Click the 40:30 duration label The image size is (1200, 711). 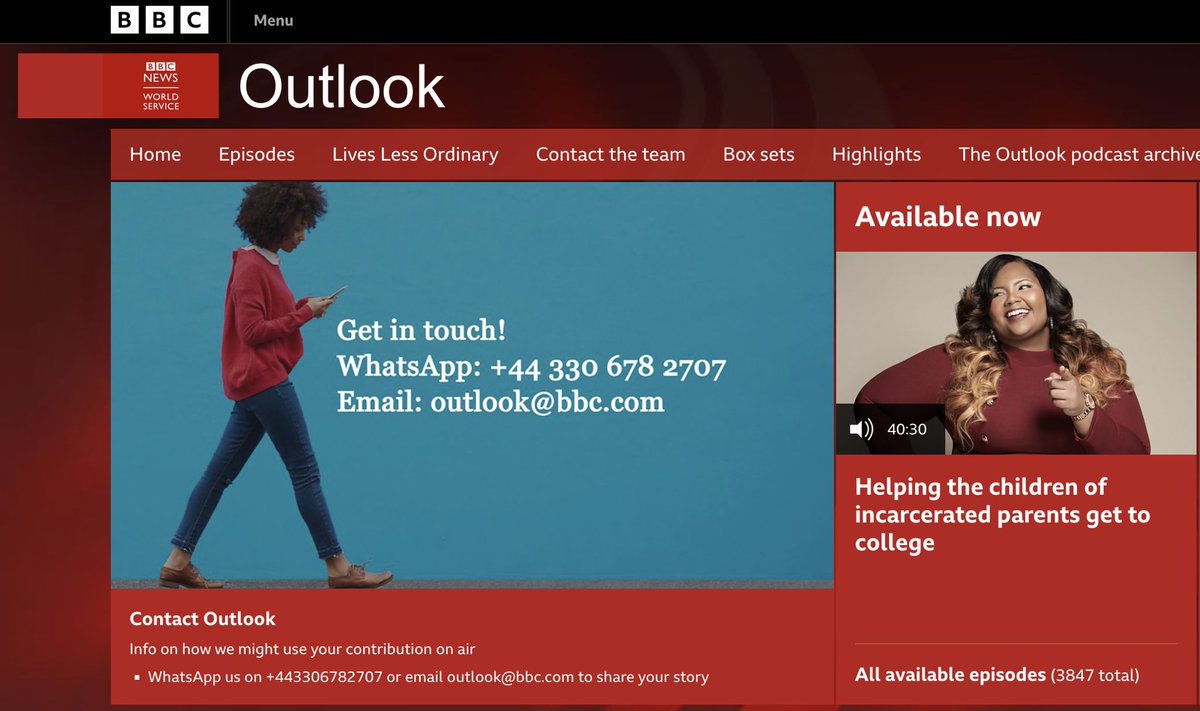[x=907, y=429]
